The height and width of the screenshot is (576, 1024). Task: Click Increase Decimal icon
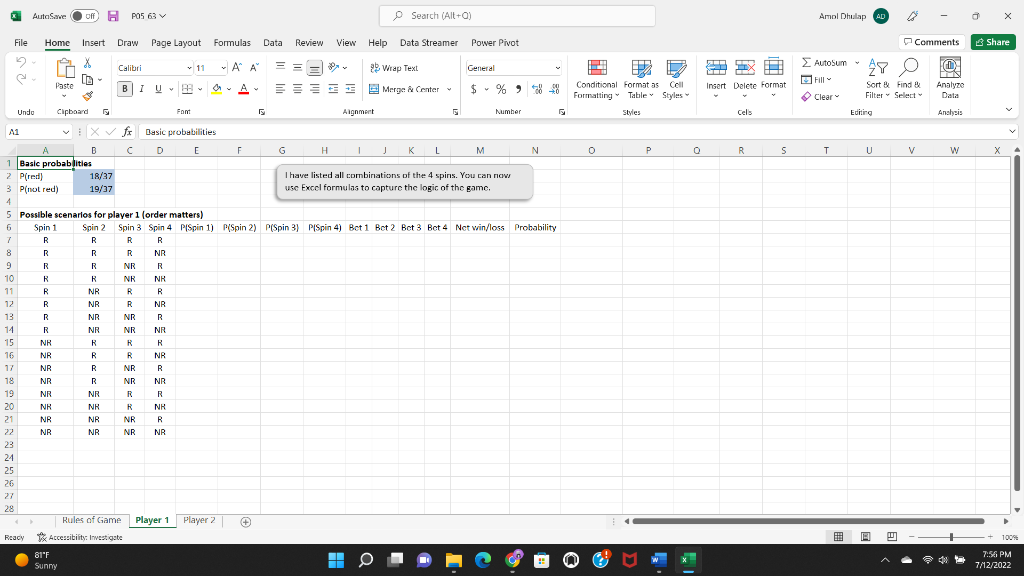[x=537, y=89]
